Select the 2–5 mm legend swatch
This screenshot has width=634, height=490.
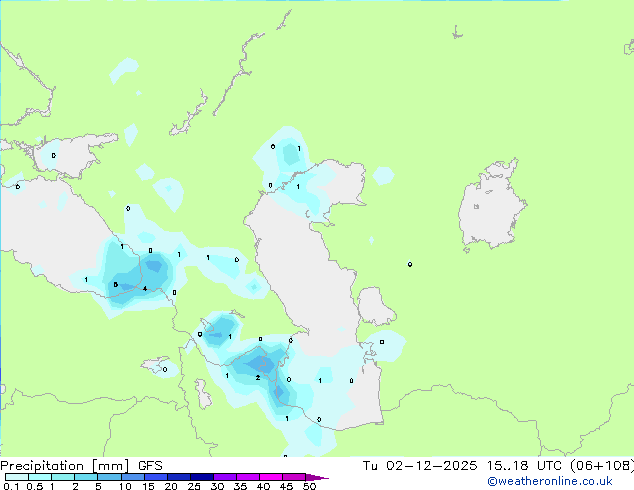pos(86,477)
